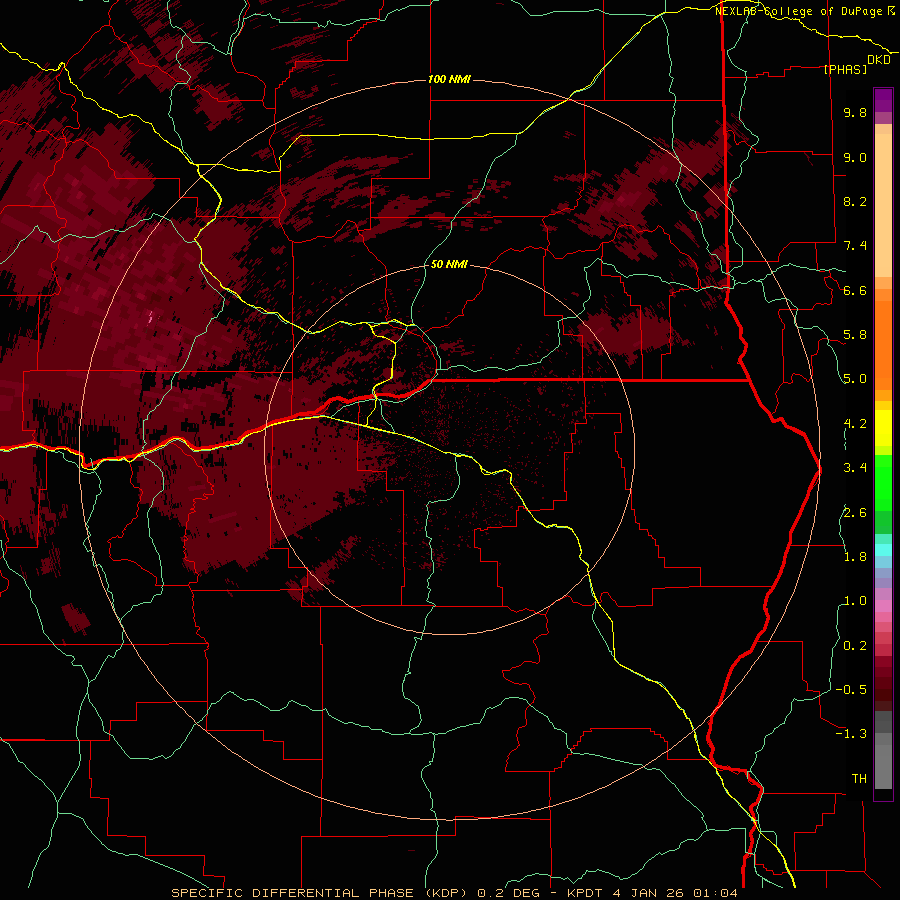Viewport: 900px width, 900px height.
Task: Click the 100 NMI range ring label
Action: click(x=449, y=79)
